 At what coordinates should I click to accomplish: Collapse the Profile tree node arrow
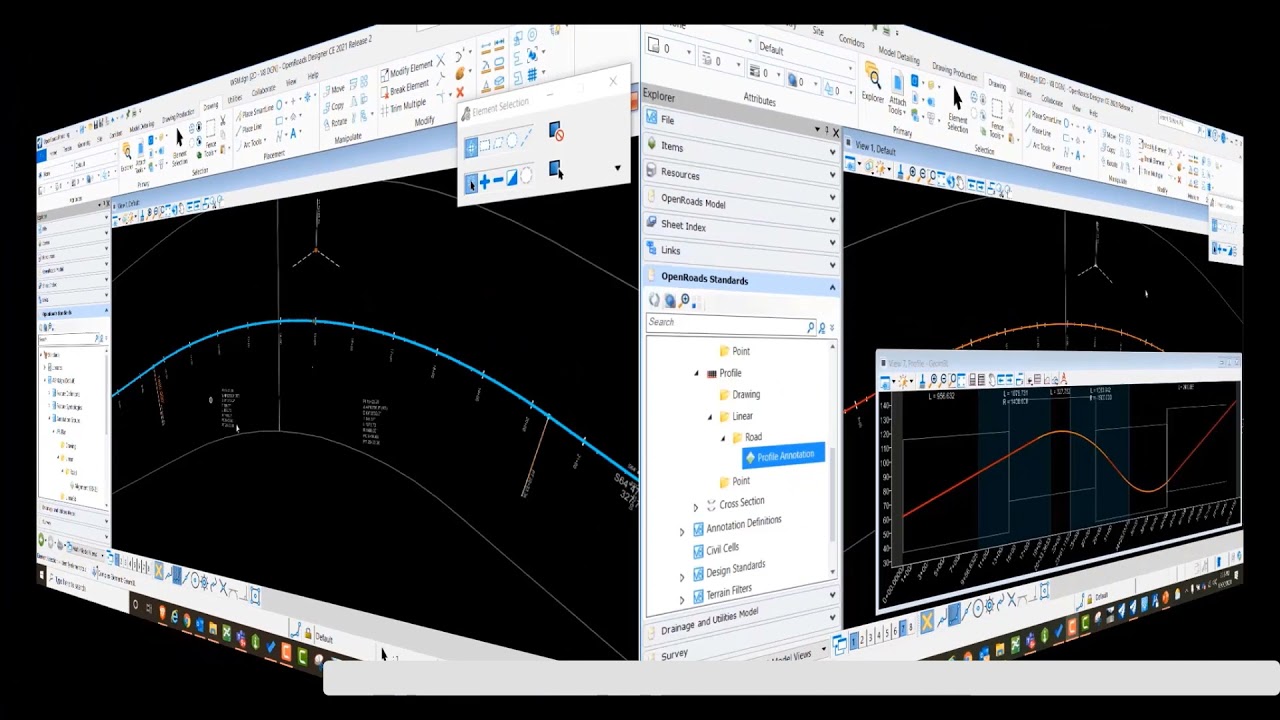(x=697, y=373)
